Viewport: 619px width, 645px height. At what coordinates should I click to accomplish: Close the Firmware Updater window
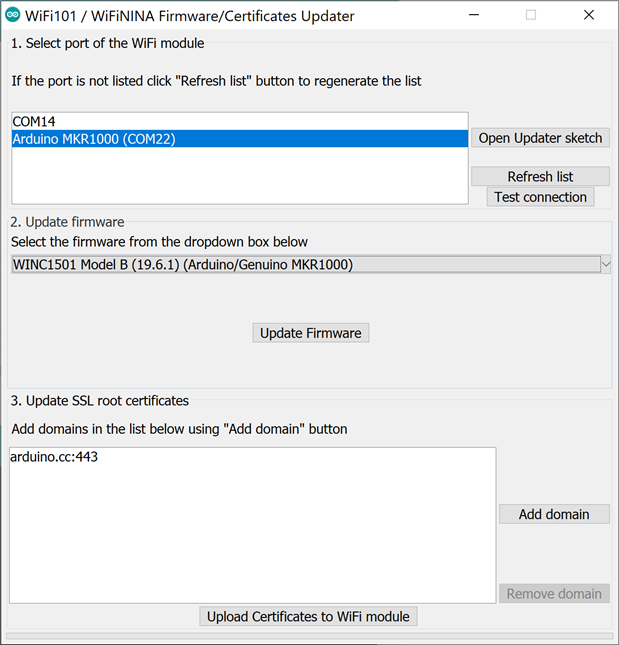[x=587, y=16]
